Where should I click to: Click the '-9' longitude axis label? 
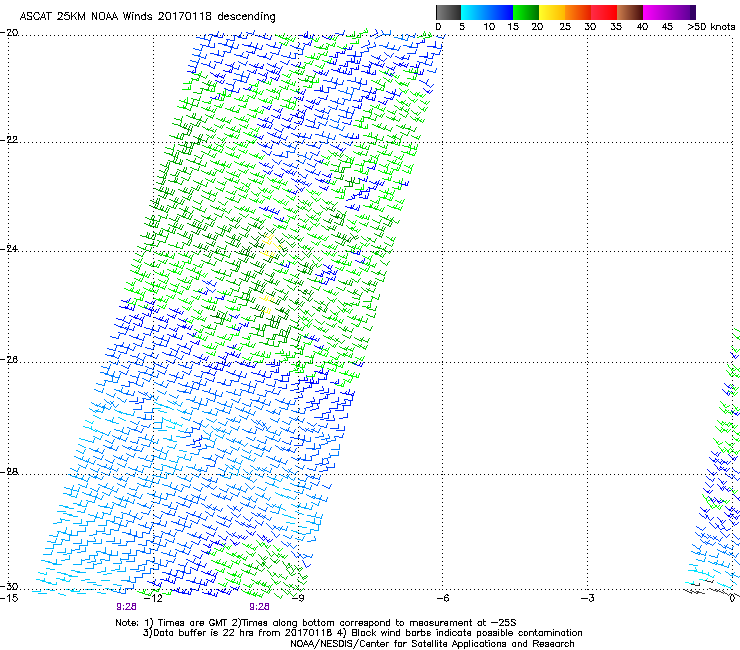pyautogui.click(x=297, y=598)
